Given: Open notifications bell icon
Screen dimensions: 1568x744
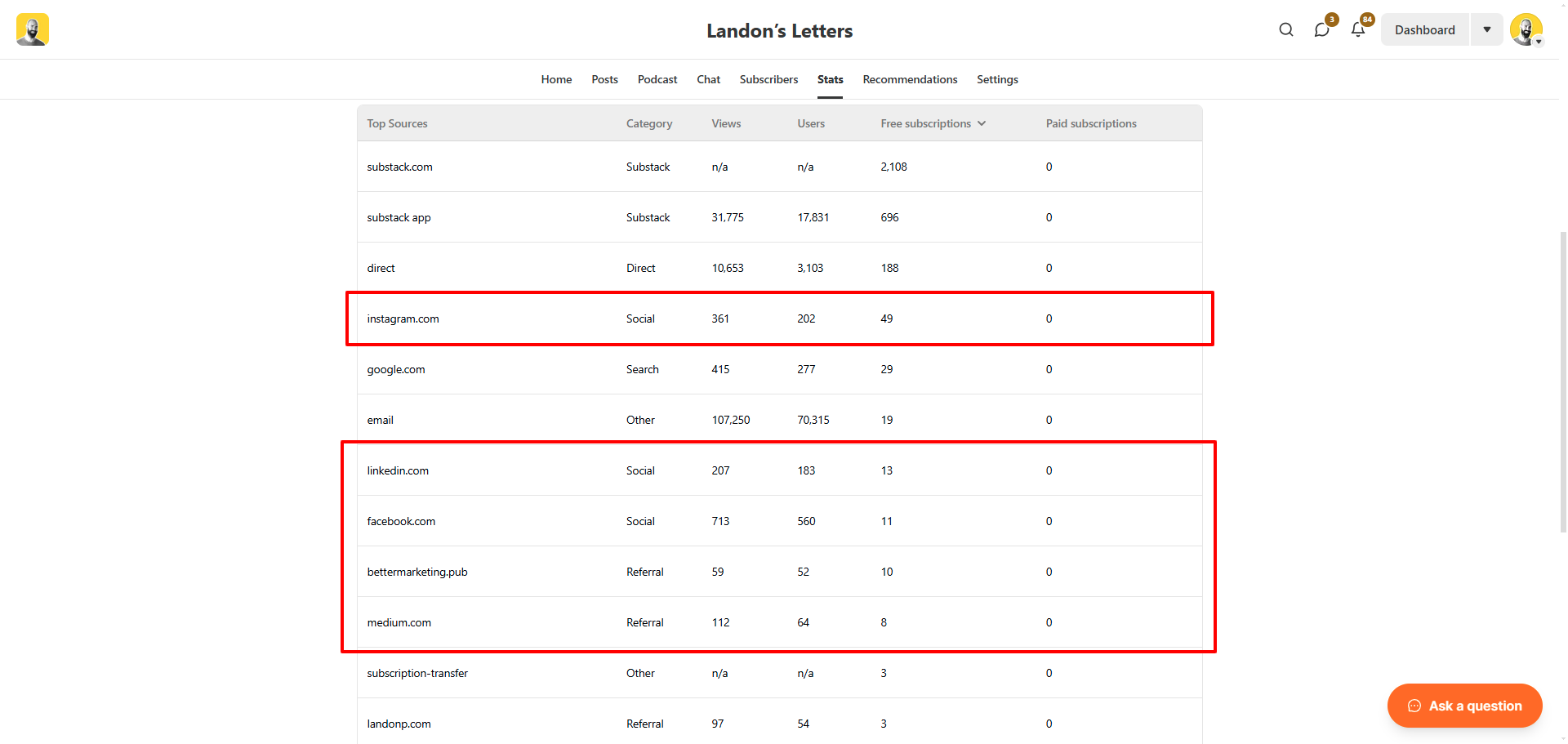Looking at the screenshot, I should point(1358,29).
